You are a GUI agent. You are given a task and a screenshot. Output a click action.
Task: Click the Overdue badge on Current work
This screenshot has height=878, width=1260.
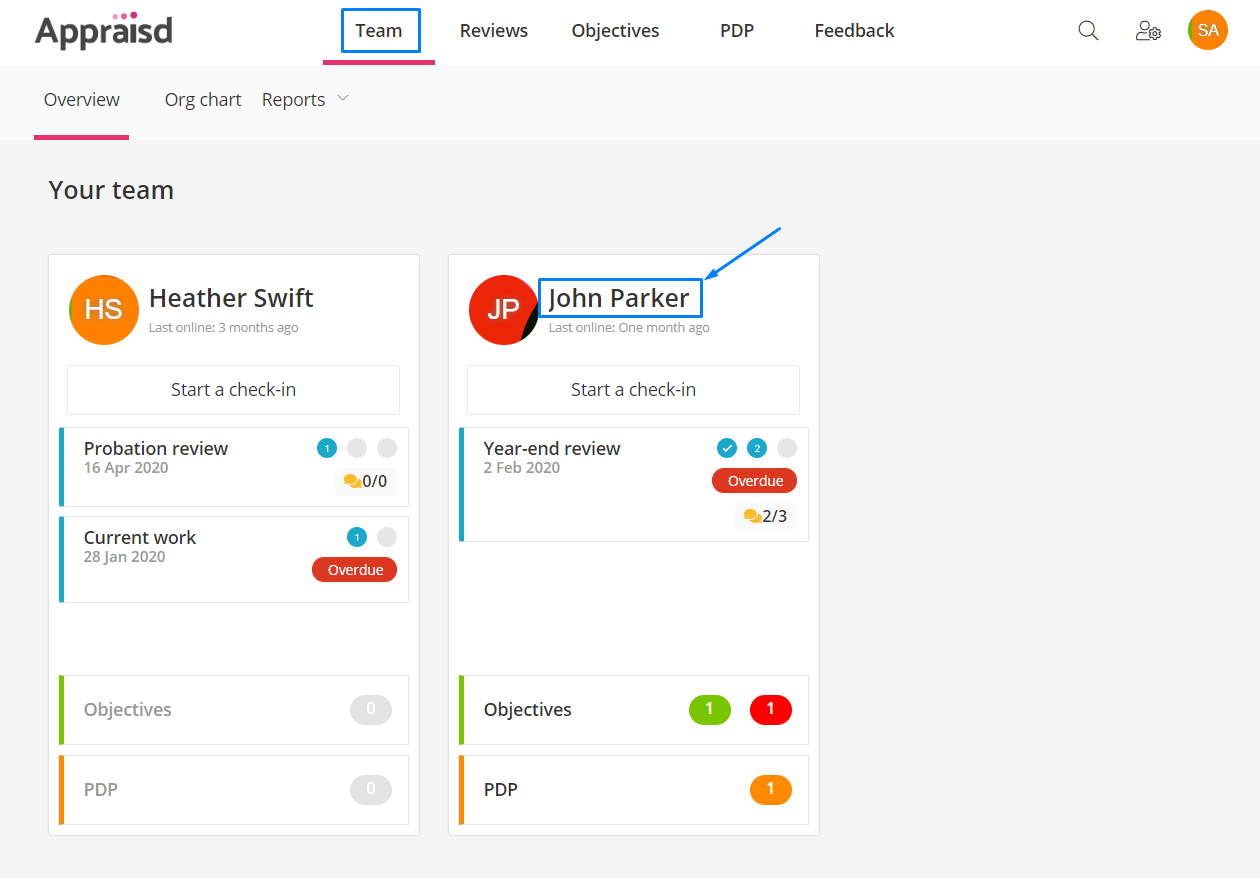pyautogui.click(x=355, y=570)
